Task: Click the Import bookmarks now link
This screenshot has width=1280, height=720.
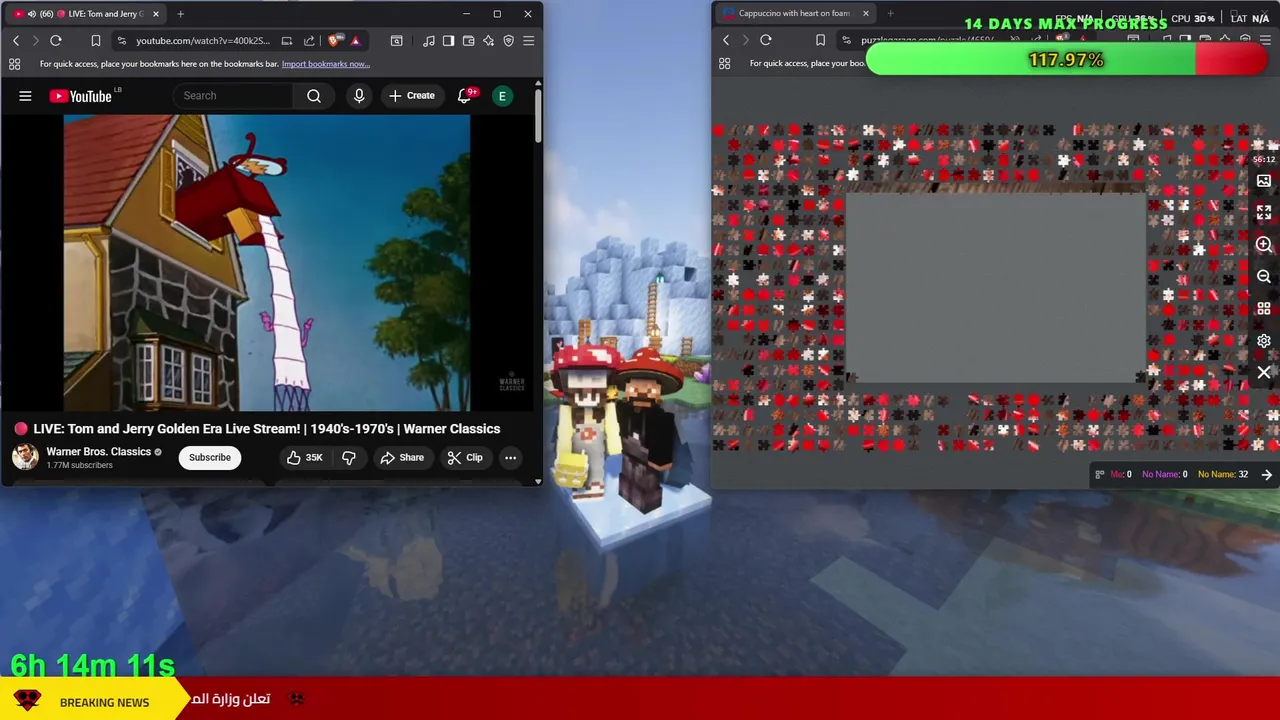Action: click(x=326, y=64)
